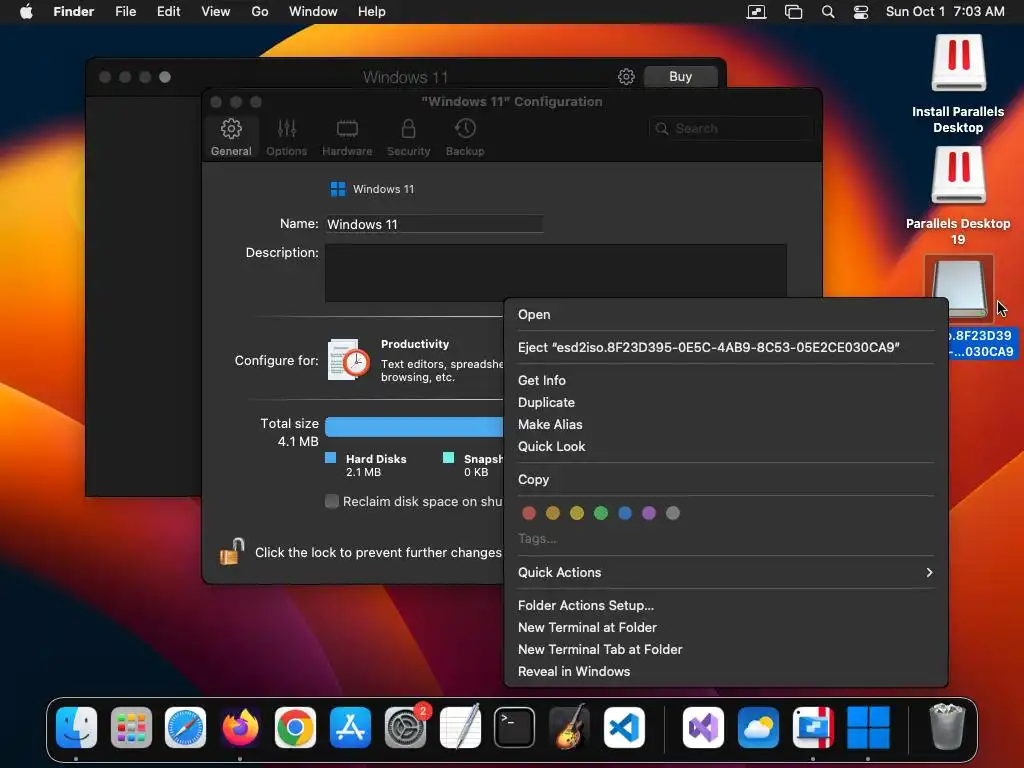Open App Store from the Dock

pos(350,727)
